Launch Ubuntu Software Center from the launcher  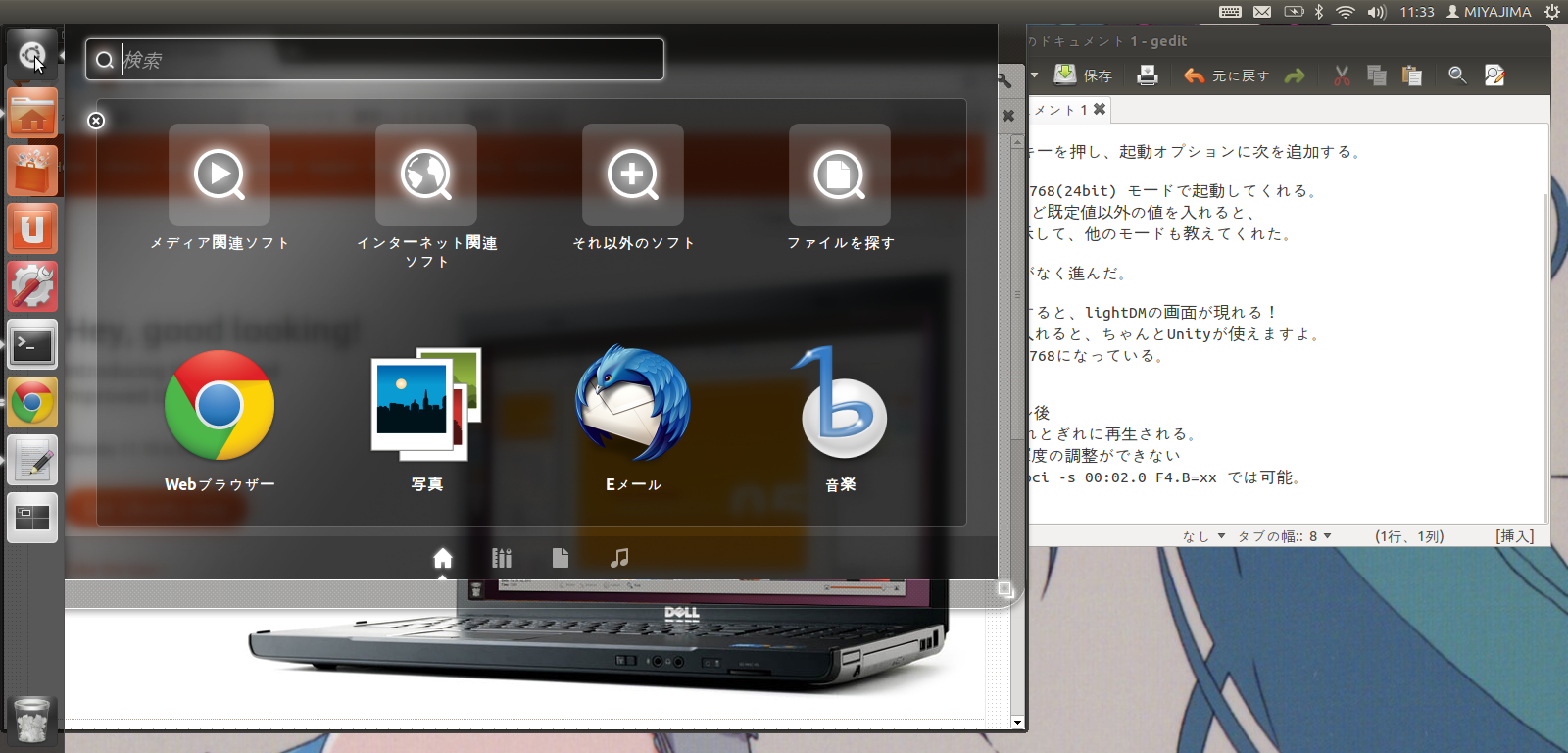pos(32,171)
